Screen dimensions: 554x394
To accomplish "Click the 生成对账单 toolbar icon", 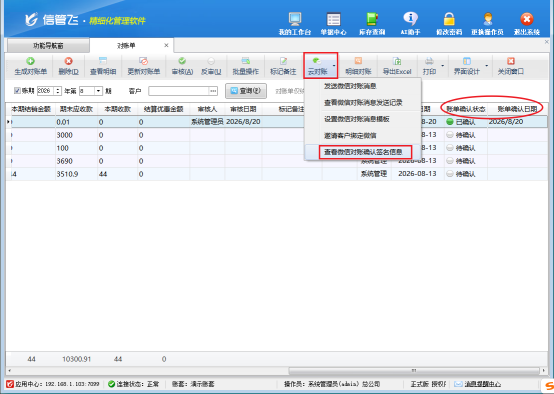I will 30,61.
